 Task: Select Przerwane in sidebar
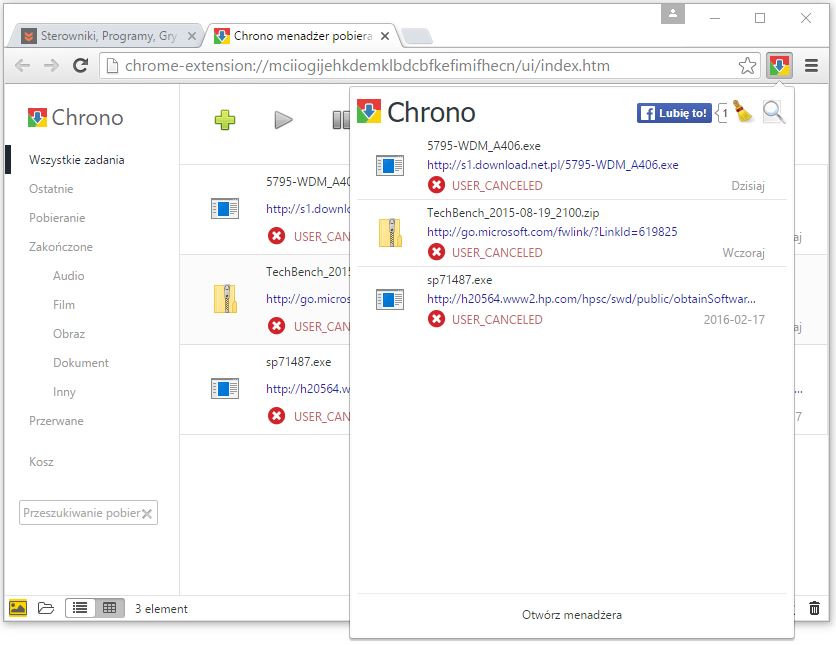click(x=56, y=421)
